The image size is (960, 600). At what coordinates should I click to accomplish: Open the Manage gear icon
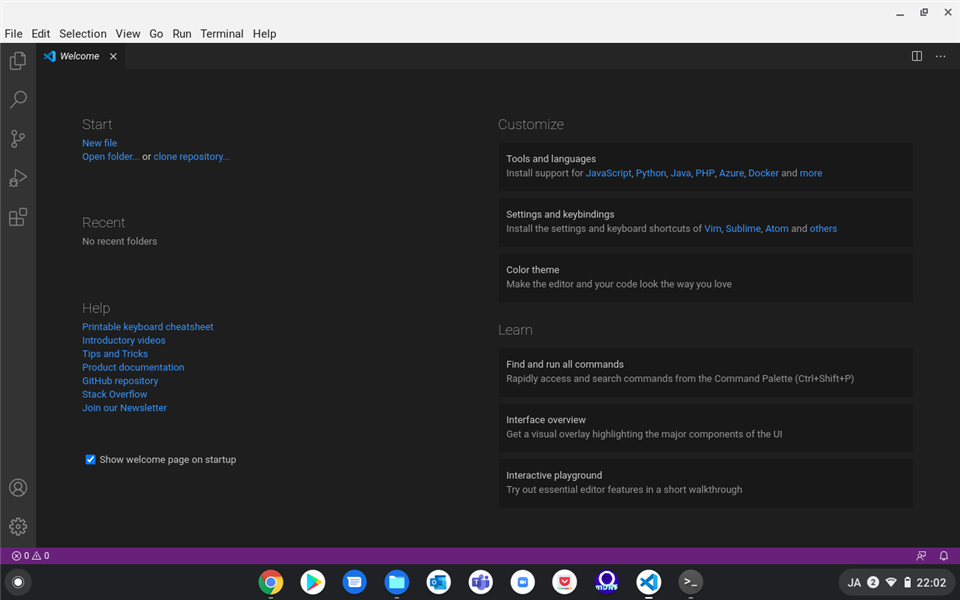point(18,527)
